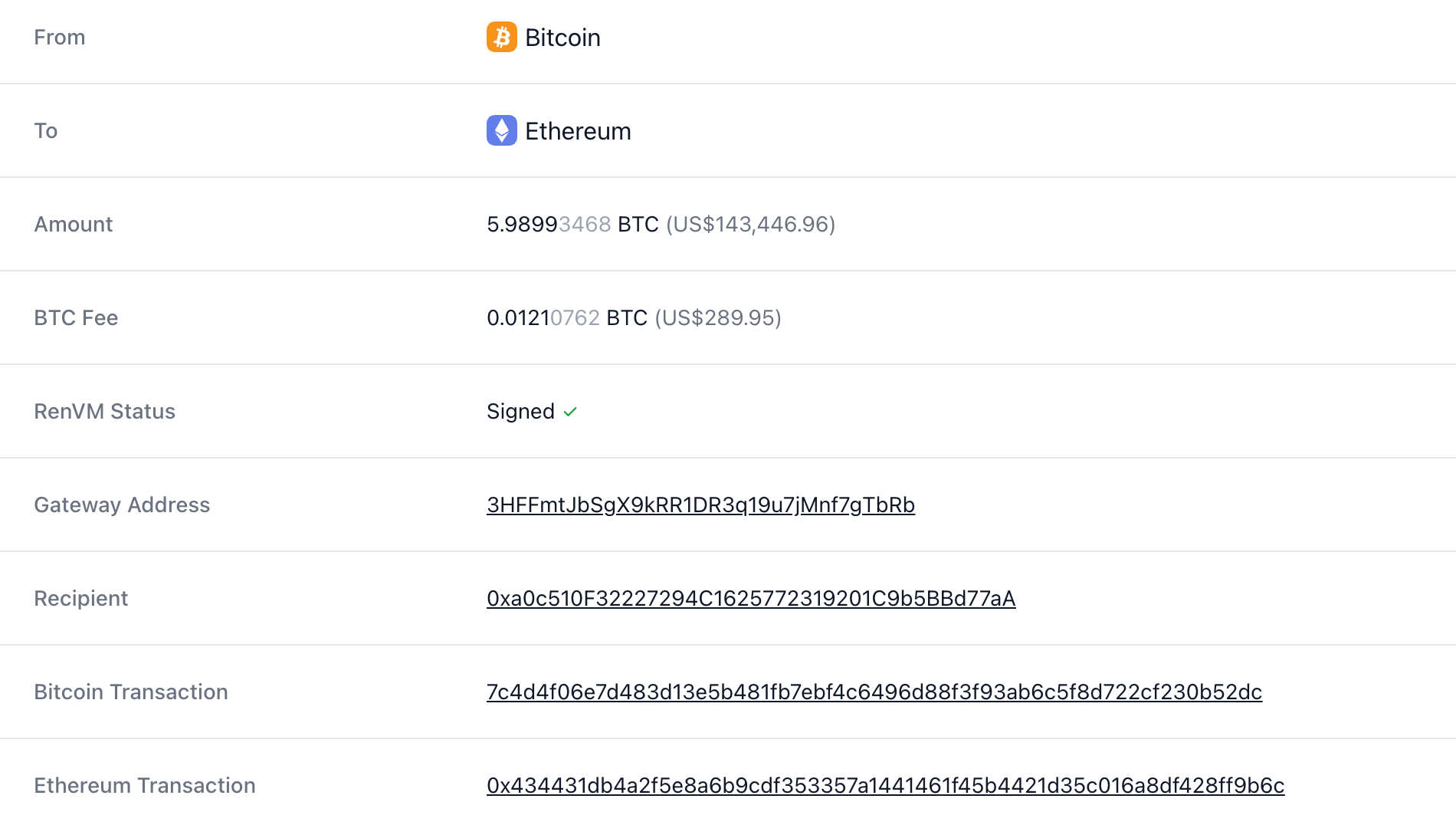Click the US$289.95 fee value
The image size is (1456, 825).
(x=718, y=317)
